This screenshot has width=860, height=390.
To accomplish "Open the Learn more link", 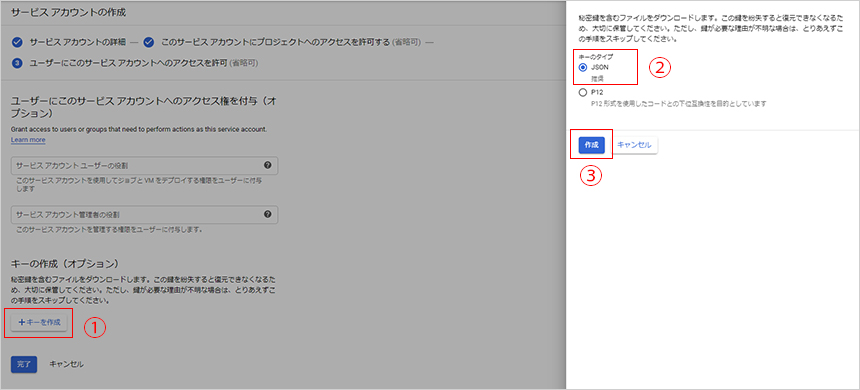I will pyautogui.click(x=28, y=140).
